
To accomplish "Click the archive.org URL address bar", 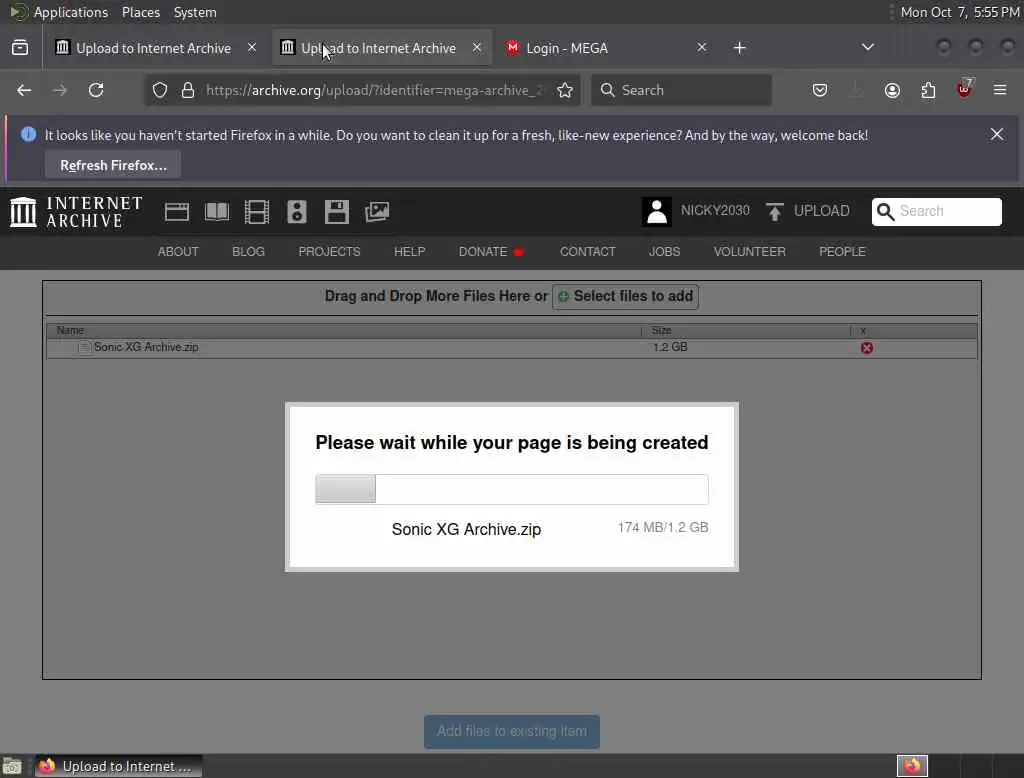I will (x=372, y=90).
